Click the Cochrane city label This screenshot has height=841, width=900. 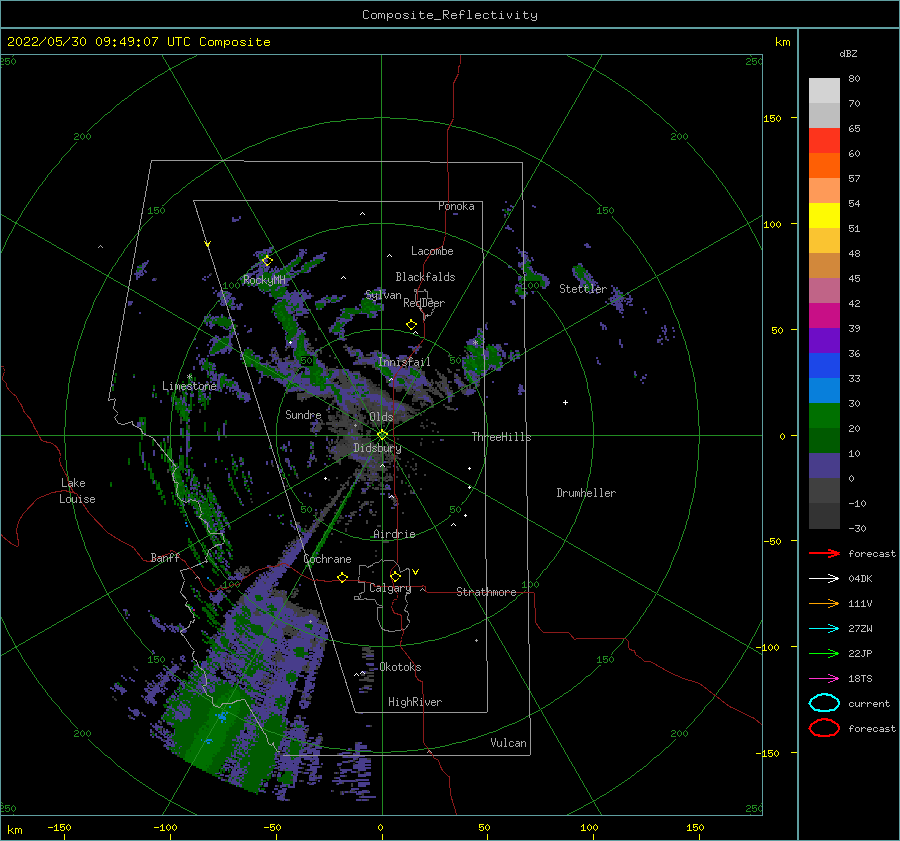coord(327,559)
